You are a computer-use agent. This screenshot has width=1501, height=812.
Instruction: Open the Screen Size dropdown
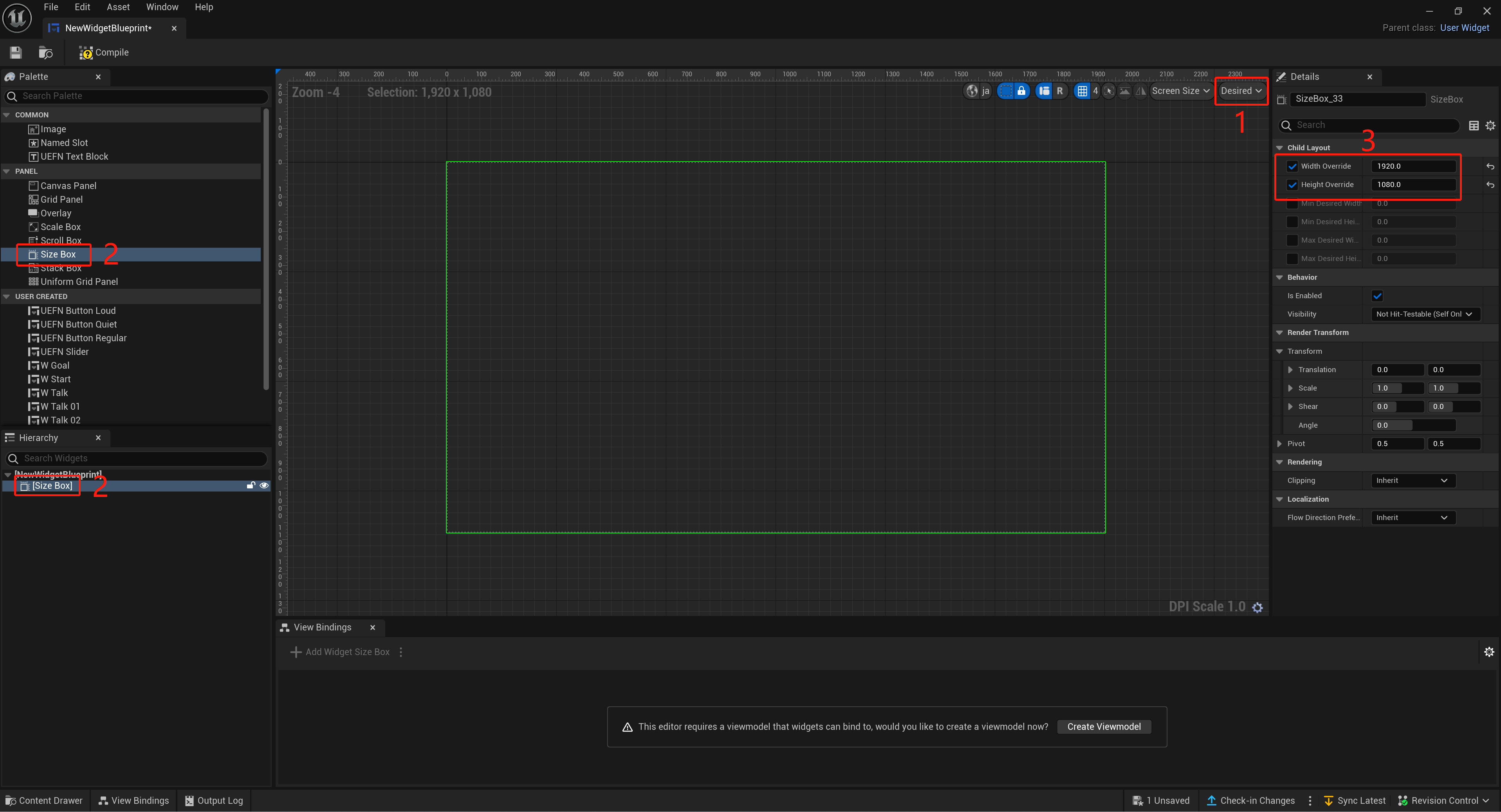point(1180,91)
